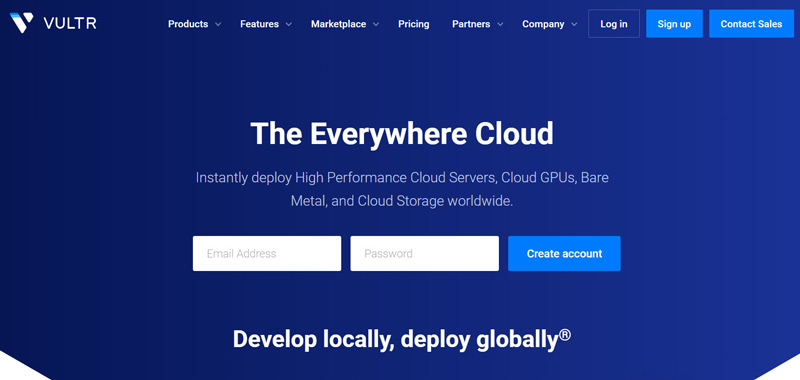
Task: Open the Partners menu
Action: click(x=471, y=24)
